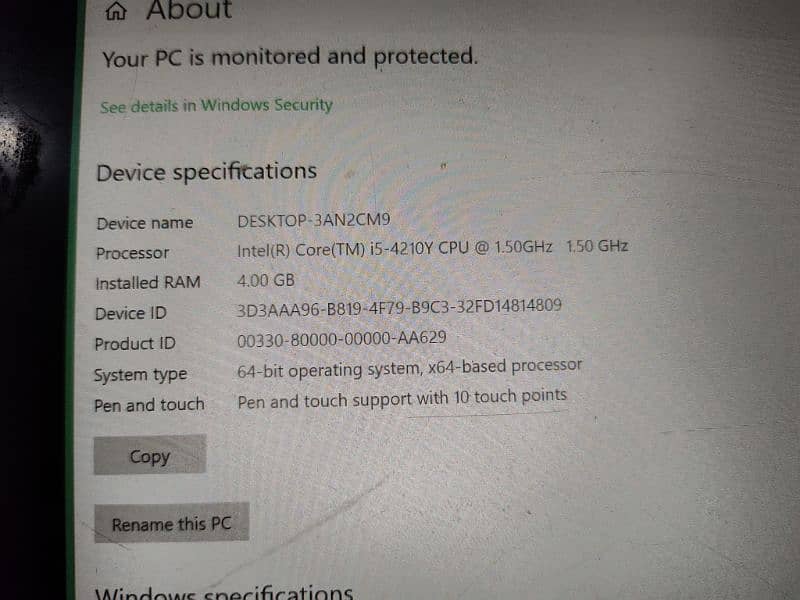The height and width of the screenshot is (600, 800).
Task: Click the Device specifications heading
Action: (207, 172)
